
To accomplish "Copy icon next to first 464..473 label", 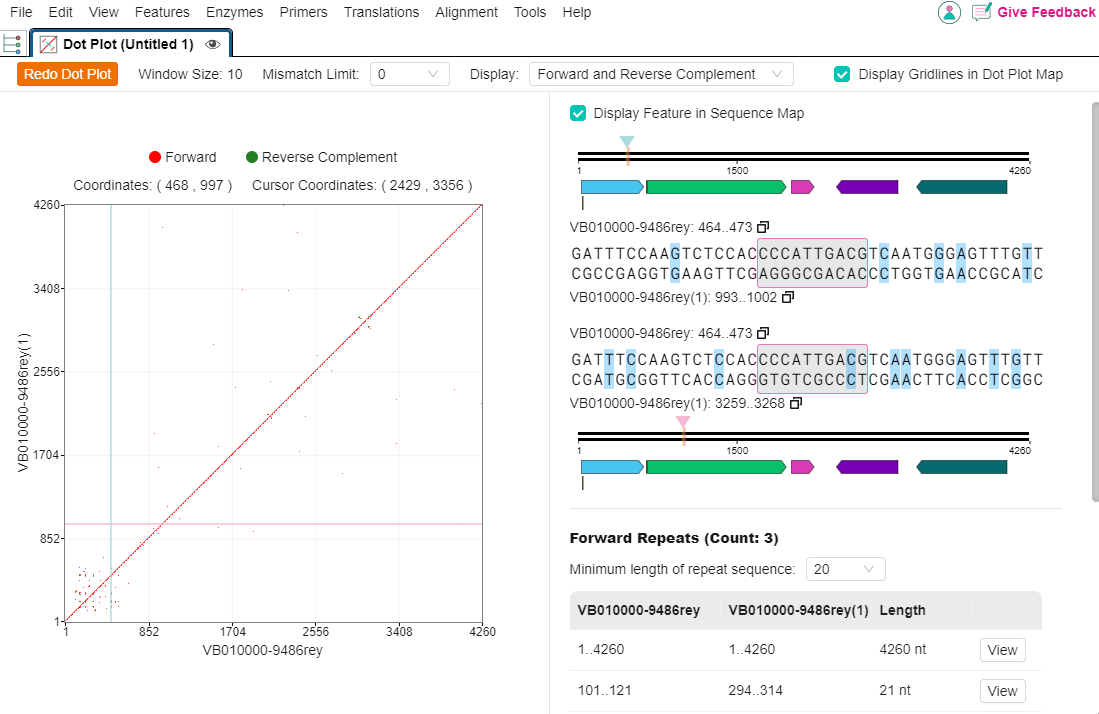I will pyautogui.click(x=763, y=227).
